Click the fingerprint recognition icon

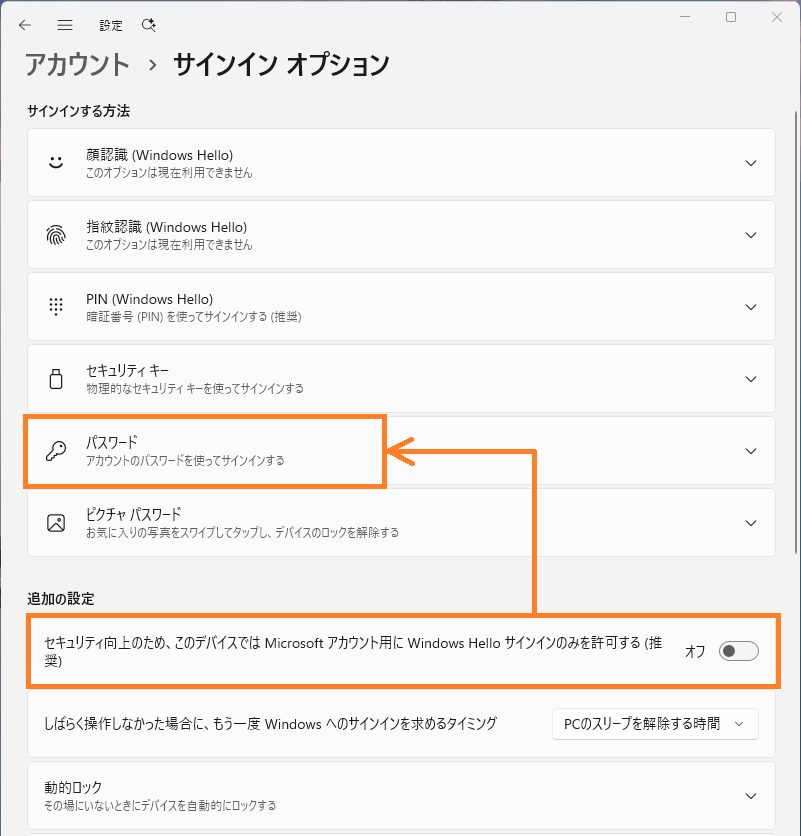[56, 235]
